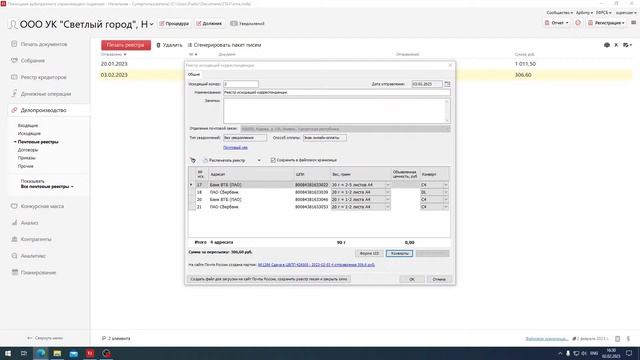This screenshot has width=640, height=360.
Task: Open weight dropdown for row 20 Банк ВТБ
Action: pyautogui.click(x=387, y=200)
